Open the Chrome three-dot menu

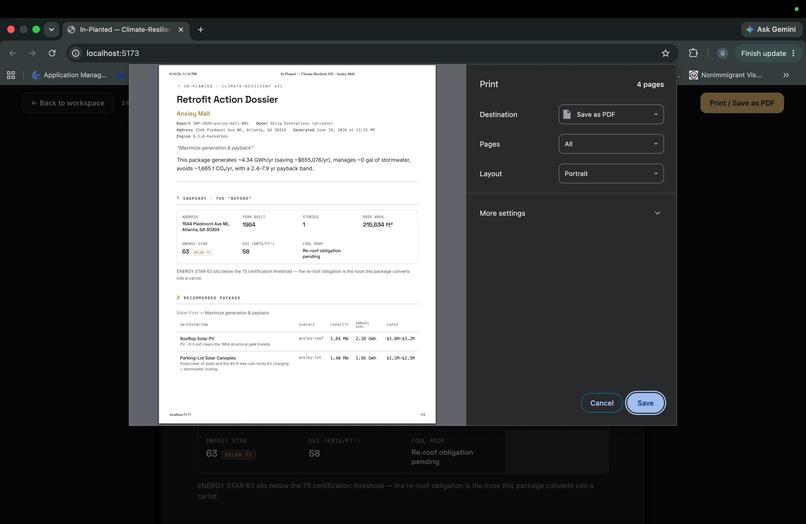coord(794,53)
